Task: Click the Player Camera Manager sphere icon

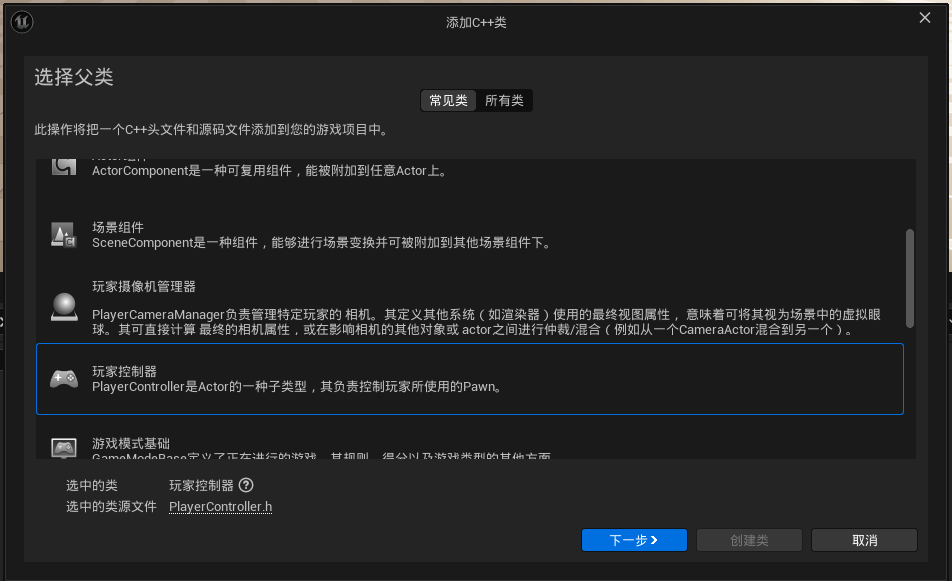Action: [64, 307]
